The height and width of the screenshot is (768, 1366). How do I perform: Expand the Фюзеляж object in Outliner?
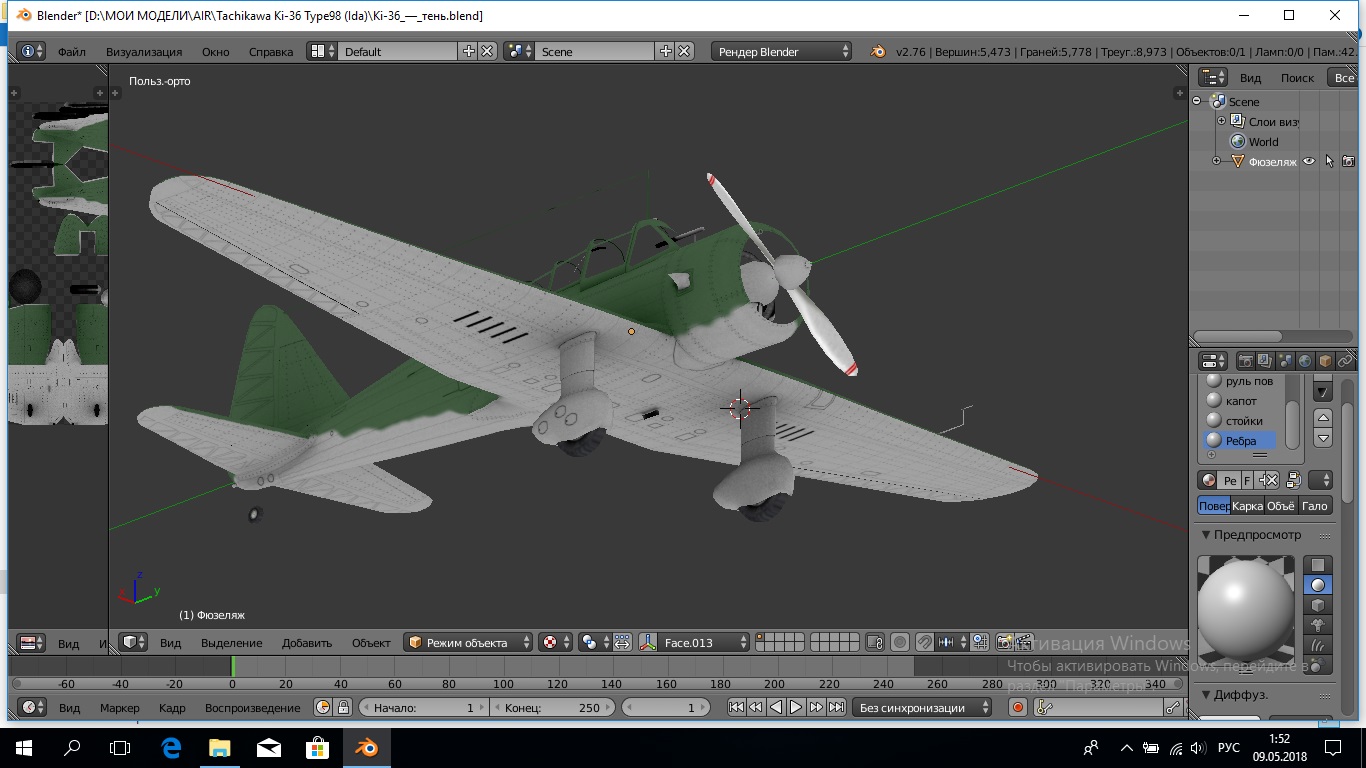point(1216,161)
